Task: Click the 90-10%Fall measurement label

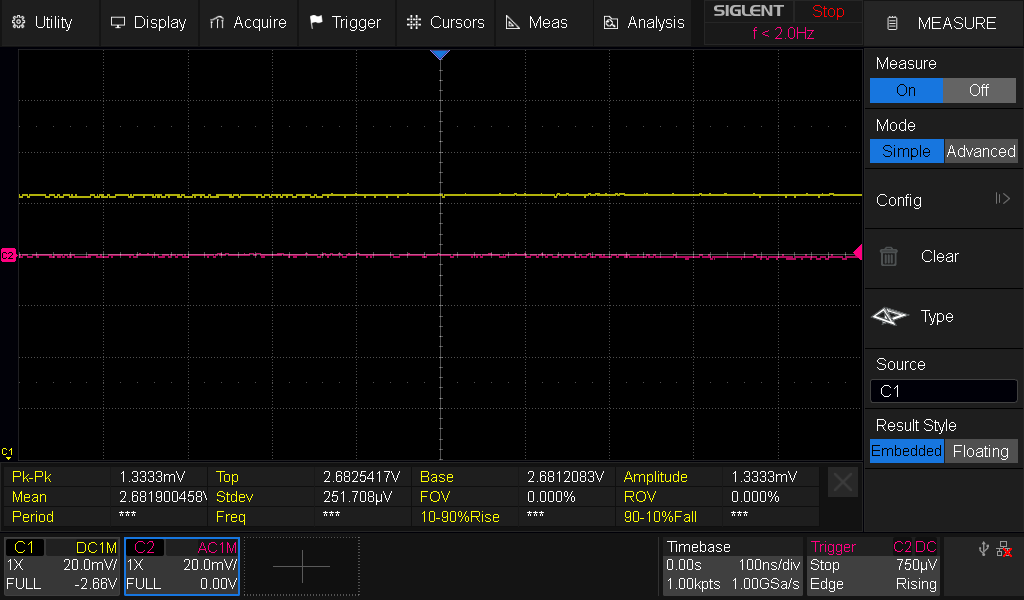Action: point(660,517)
